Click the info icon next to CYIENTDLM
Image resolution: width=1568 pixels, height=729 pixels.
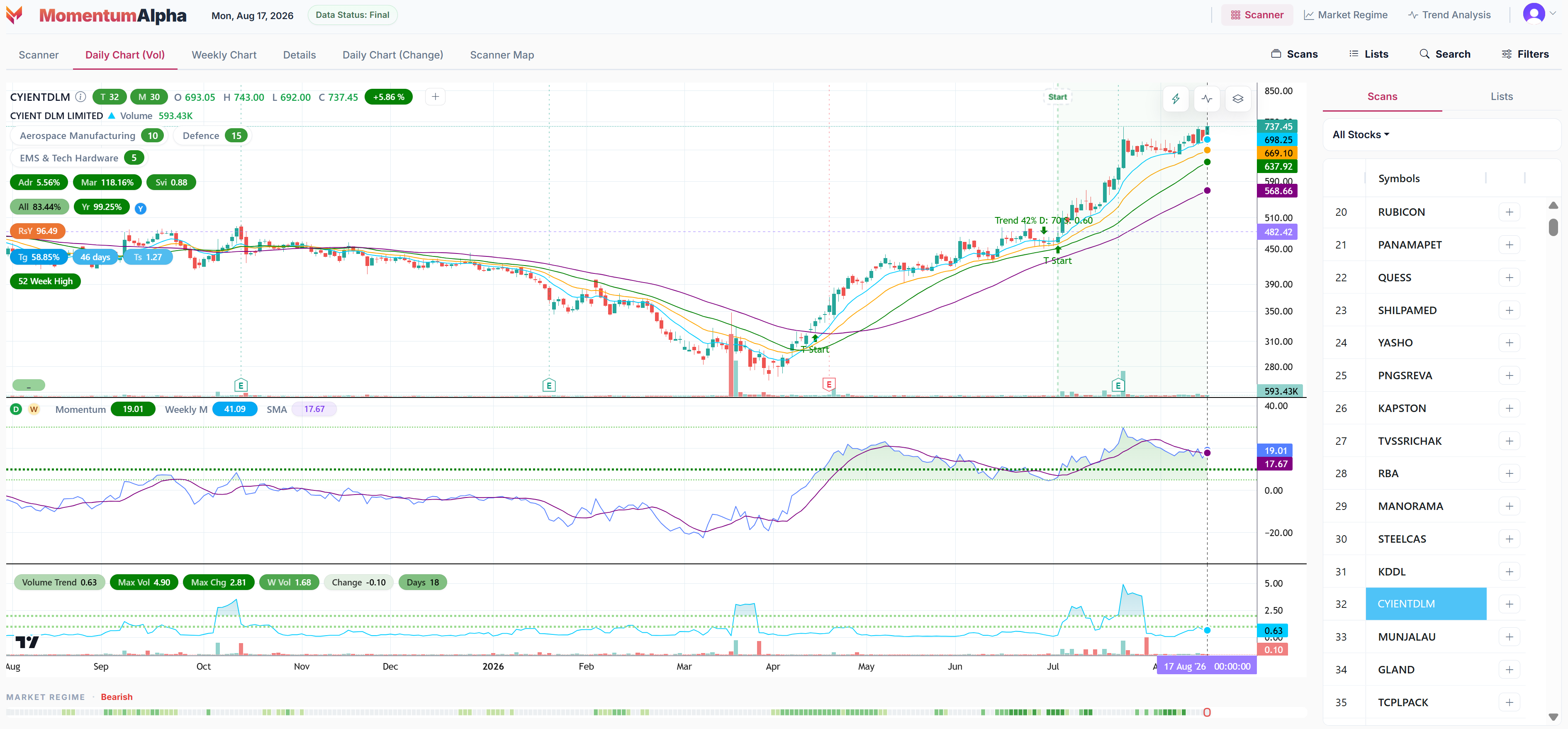click(x=80, y=97)
